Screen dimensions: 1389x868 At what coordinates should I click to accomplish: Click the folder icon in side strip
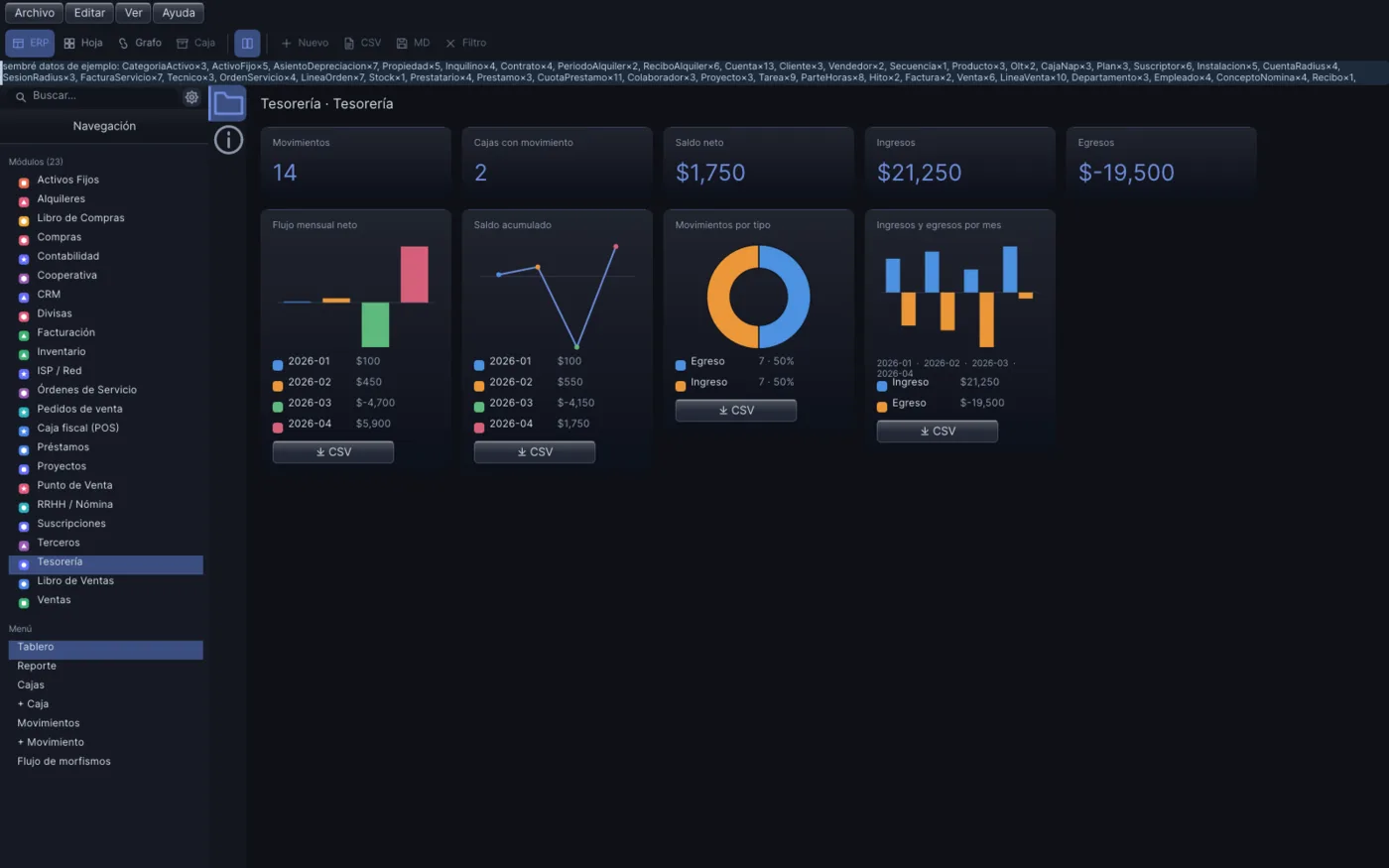pos(228,103)
